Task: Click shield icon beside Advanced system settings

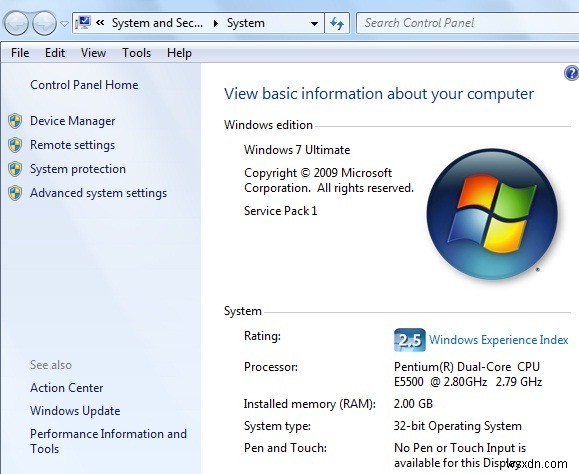Action: pyautogui.click(x=15, y=193)
